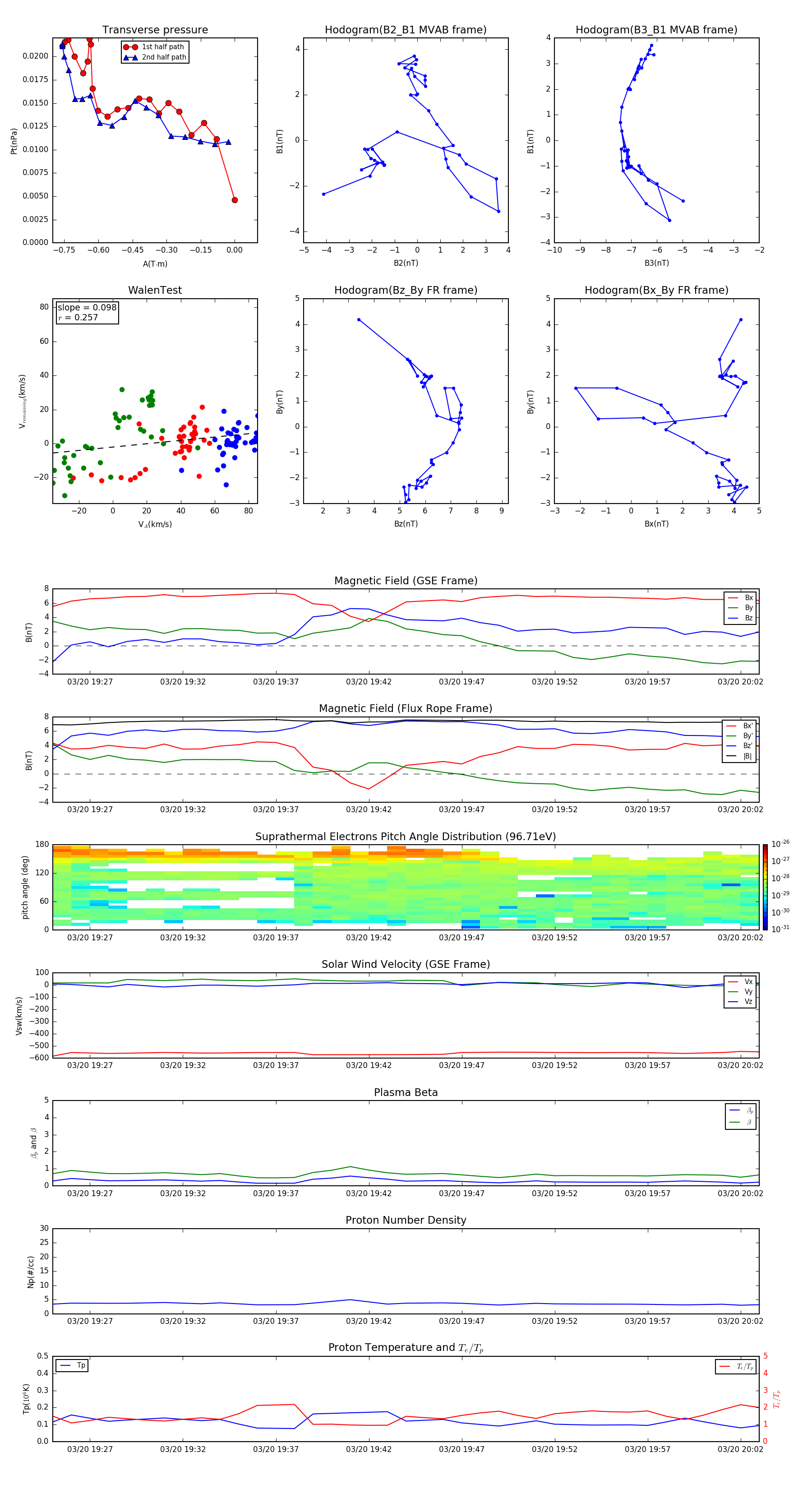Click '03/20 20:02' tick under Proton Temperature panel
This screenshot has height=1489, width=812.
click(x=740, y=1449)
